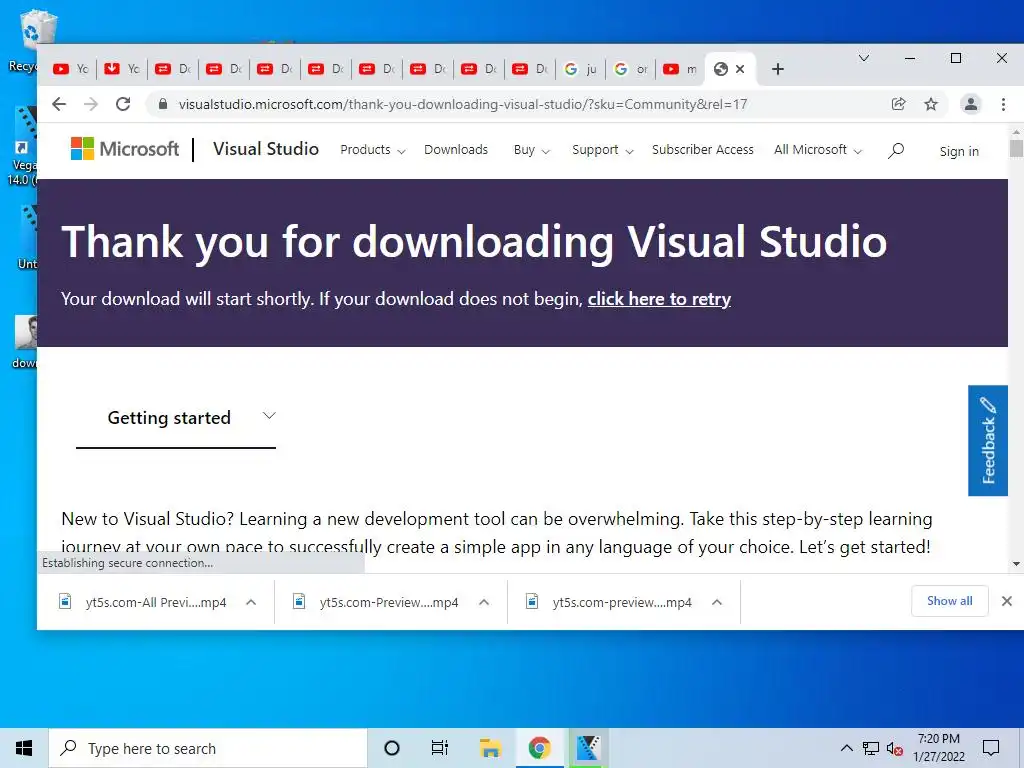
Task: Switch to the first YouTube tab
Action: point(71,69)
